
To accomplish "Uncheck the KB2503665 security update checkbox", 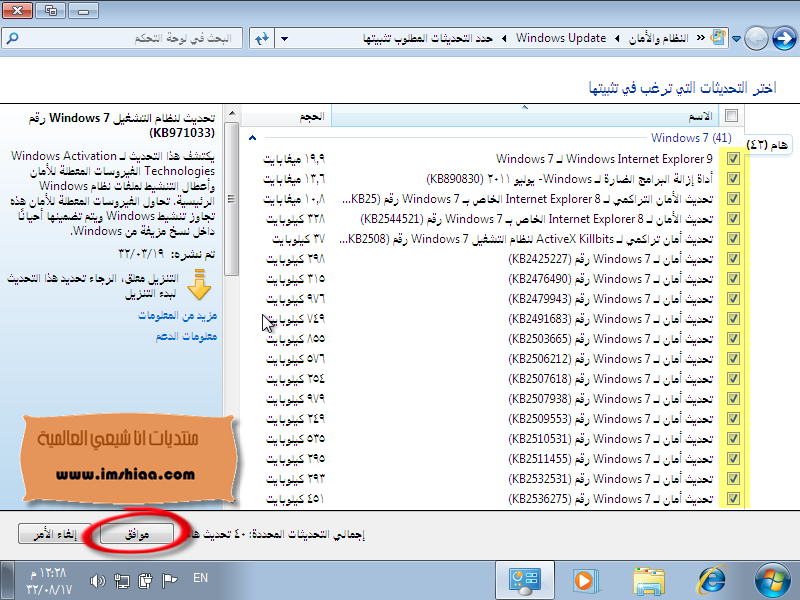I will (733, 339).
